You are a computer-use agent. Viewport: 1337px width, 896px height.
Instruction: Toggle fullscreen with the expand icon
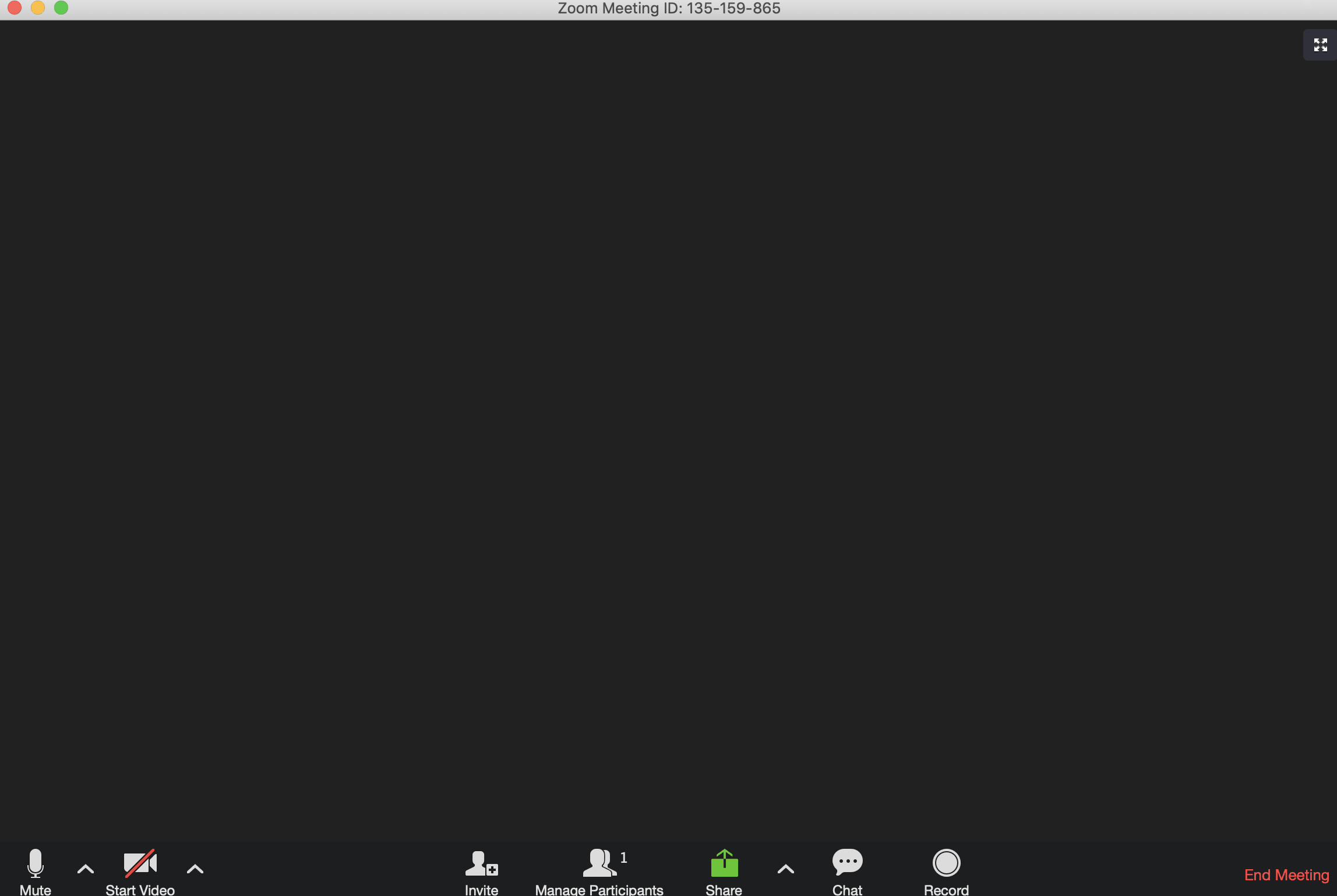click(1320, 44)
